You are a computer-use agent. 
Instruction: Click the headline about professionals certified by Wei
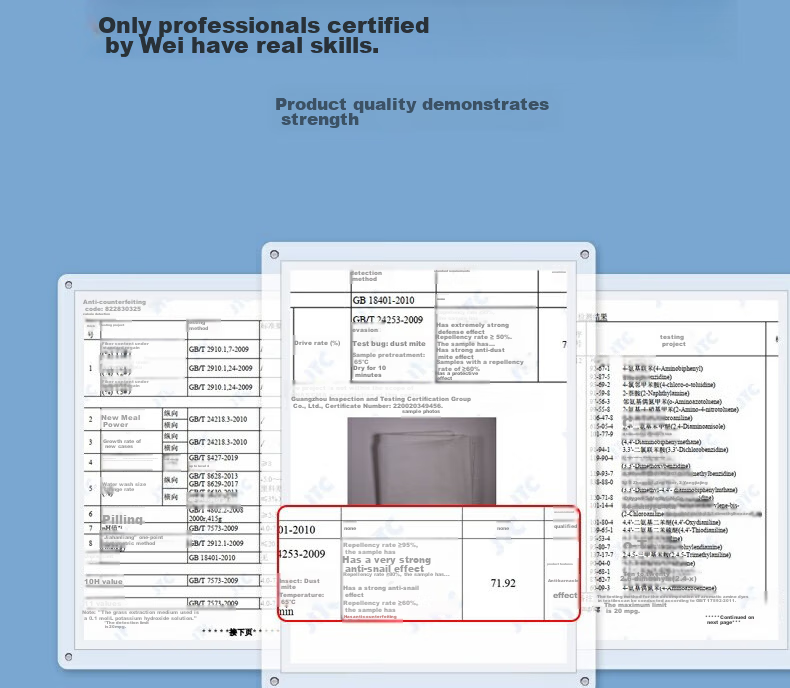click(x=264, y=35)
